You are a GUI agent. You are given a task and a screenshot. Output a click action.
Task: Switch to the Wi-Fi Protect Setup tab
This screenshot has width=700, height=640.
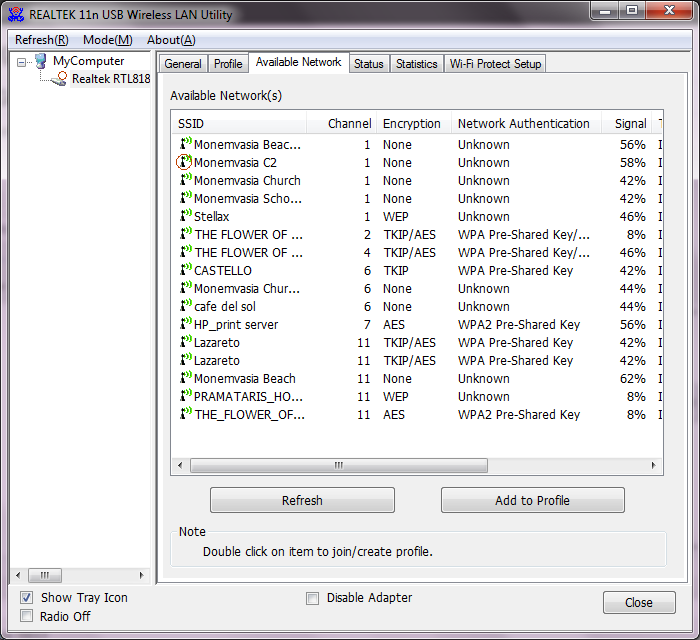click(495, 64)
